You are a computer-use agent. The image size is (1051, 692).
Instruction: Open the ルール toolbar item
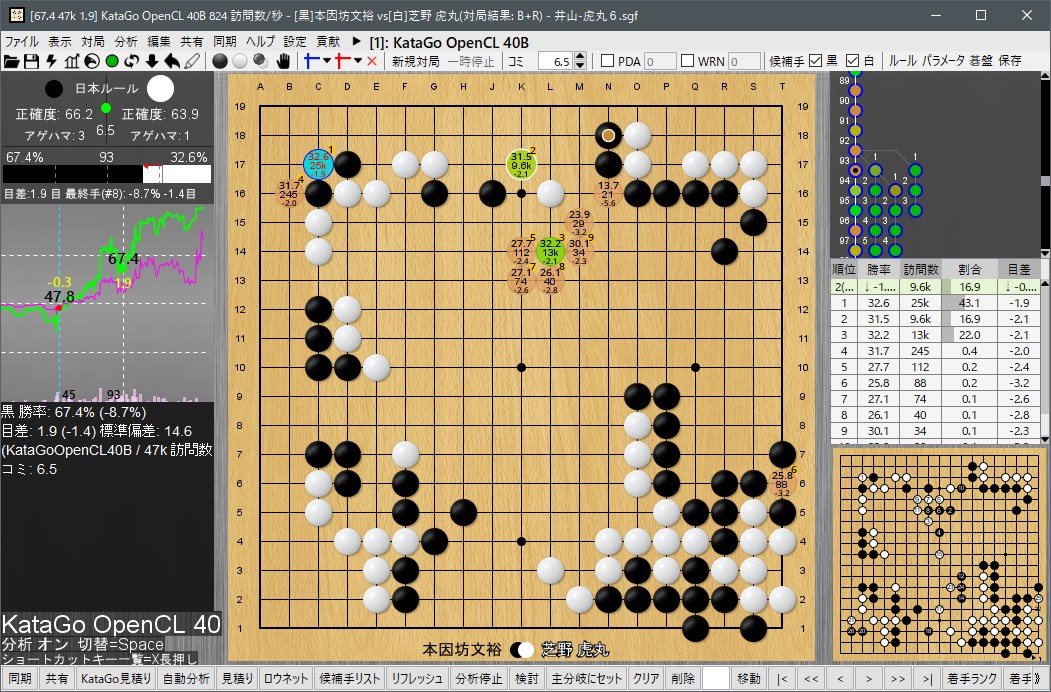(x=902, y=61)
